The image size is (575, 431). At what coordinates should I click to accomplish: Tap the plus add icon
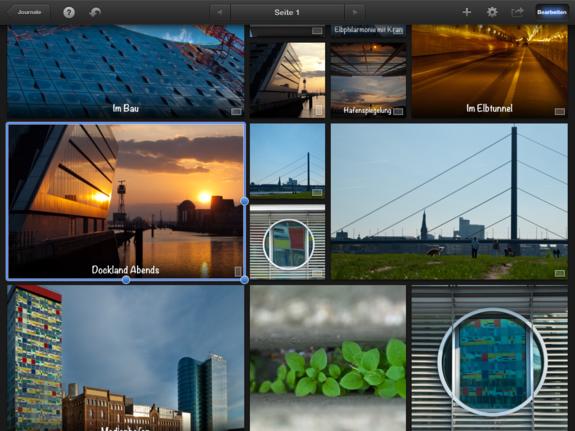466,12
